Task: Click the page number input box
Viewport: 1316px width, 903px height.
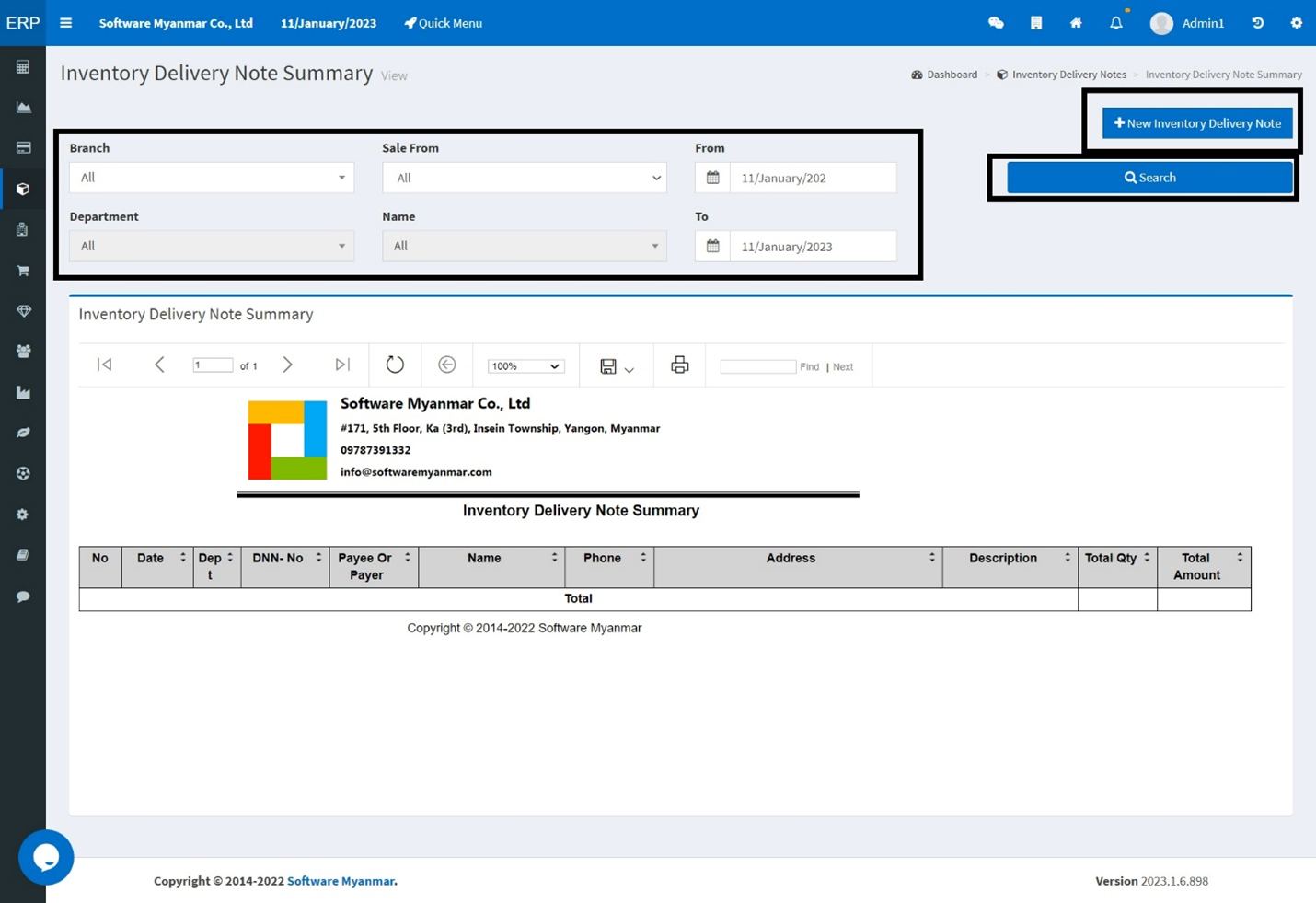Action: tap(213, 365)
